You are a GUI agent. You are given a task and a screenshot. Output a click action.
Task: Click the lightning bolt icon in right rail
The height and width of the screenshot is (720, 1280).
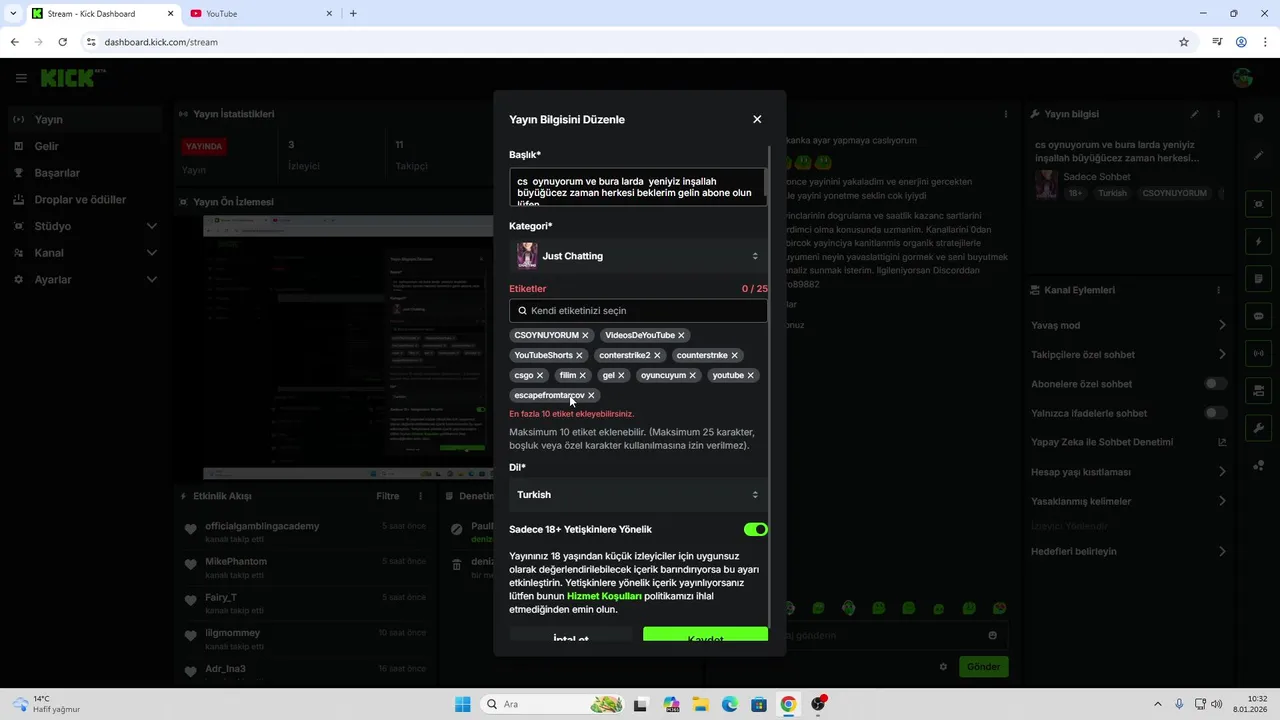point(1259,242)
